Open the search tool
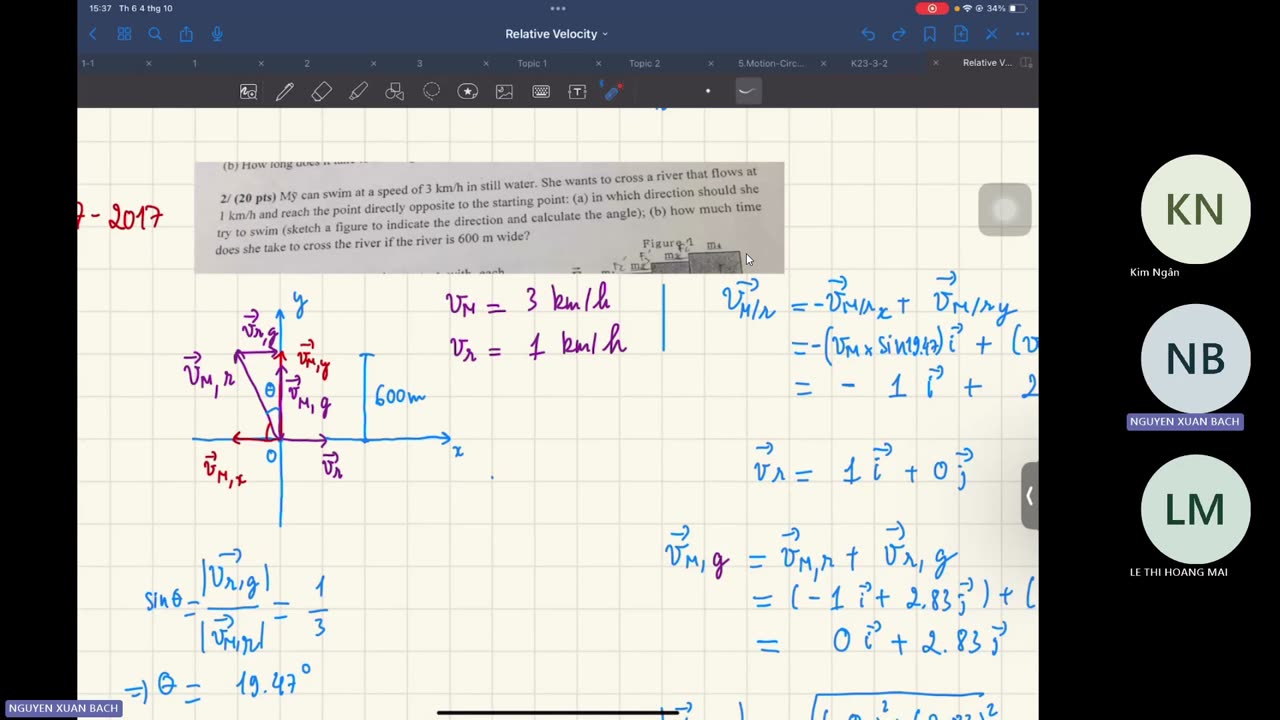This screenshot has width=1280, height=720. (x=155, y=34)
